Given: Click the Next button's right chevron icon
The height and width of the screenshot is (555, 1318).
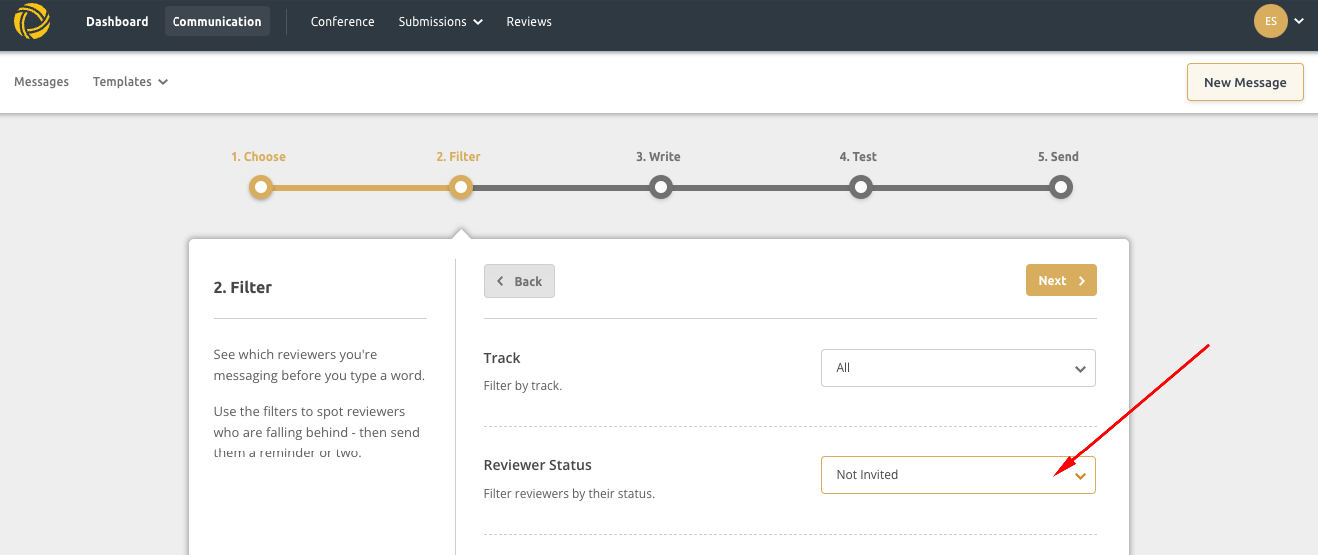Looking at the screenshot, I should [1082, 281].
